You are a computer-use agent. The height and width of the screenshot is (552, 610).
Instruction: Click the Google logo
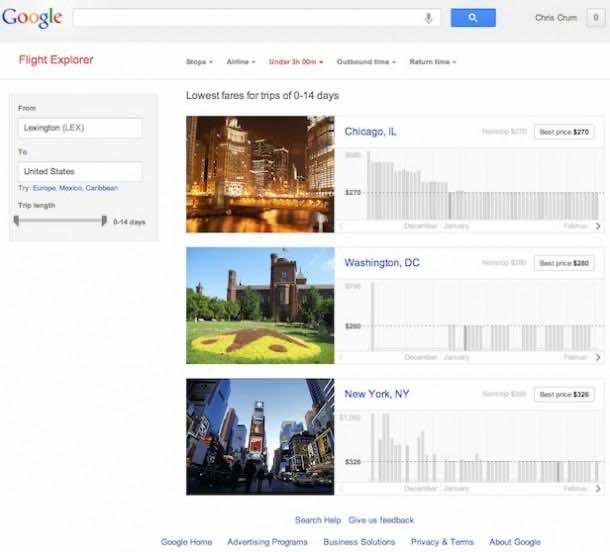point(32,18)
